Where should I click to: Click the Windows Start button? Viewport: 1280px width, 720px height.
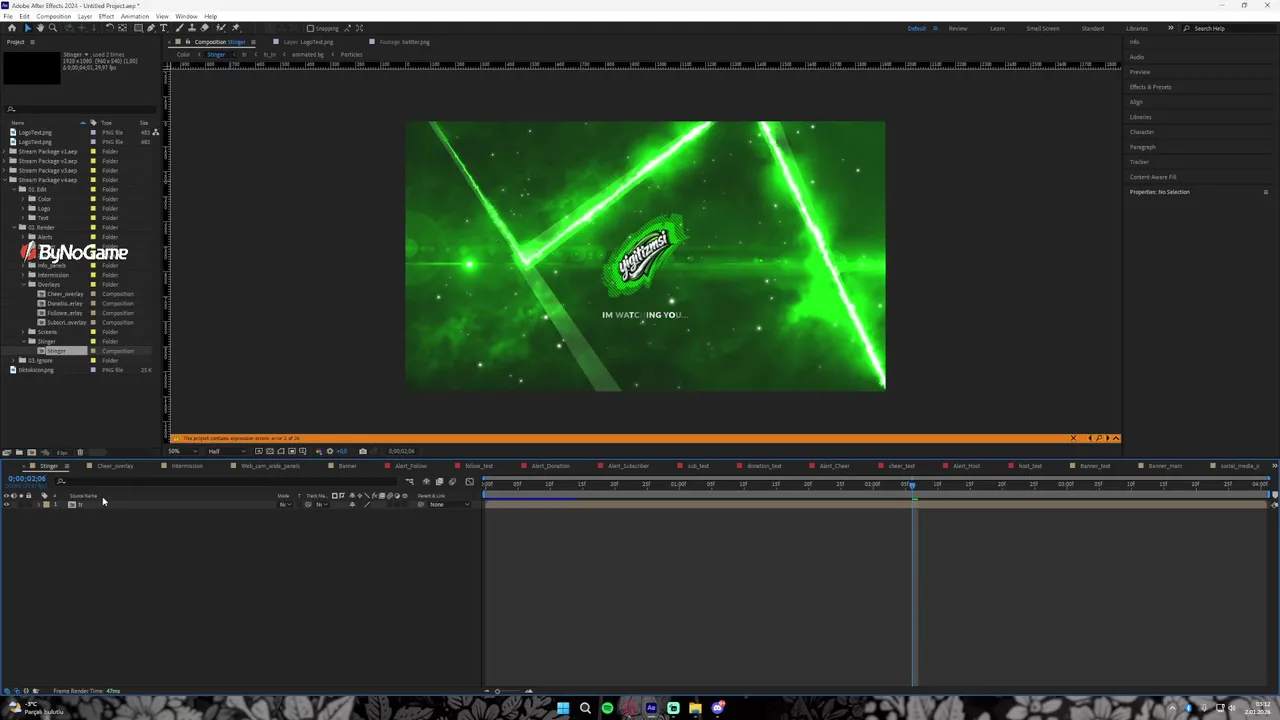[563, 708]
